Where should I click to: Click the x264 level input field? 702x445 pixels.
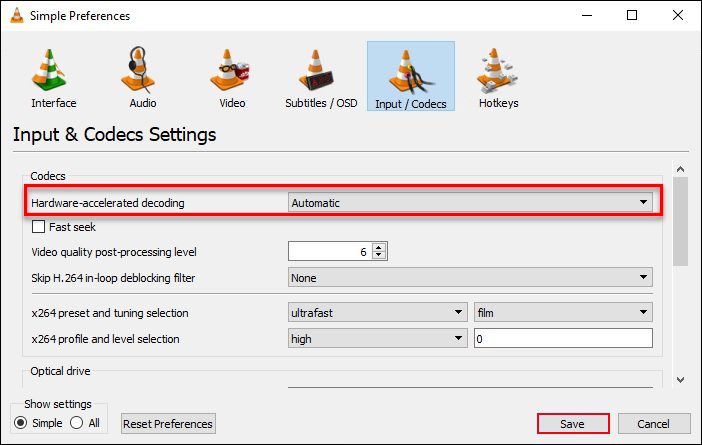(563, 338)
